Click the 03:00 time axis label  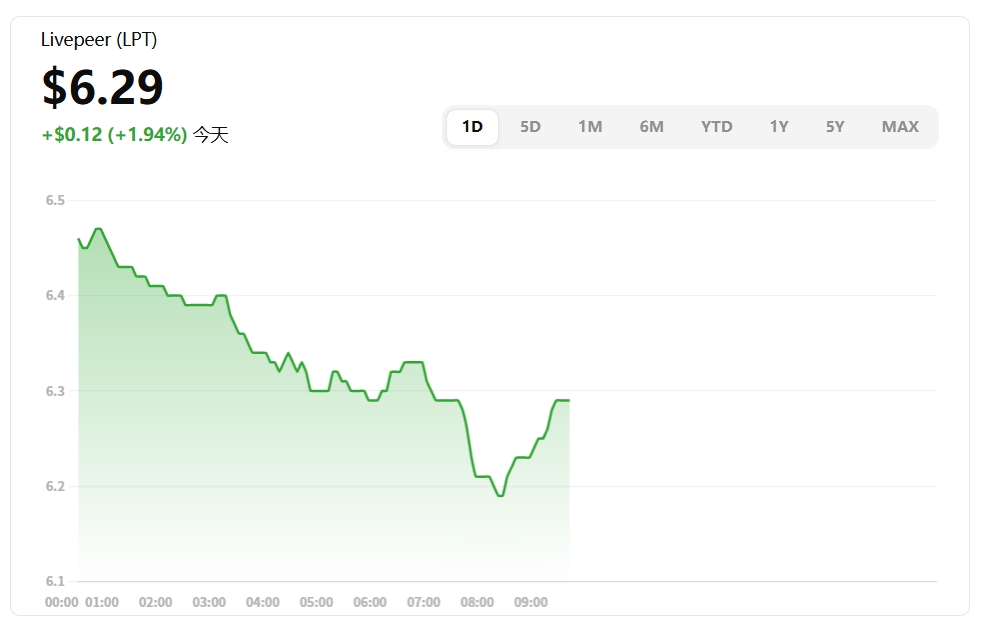[x=209, y=603]
